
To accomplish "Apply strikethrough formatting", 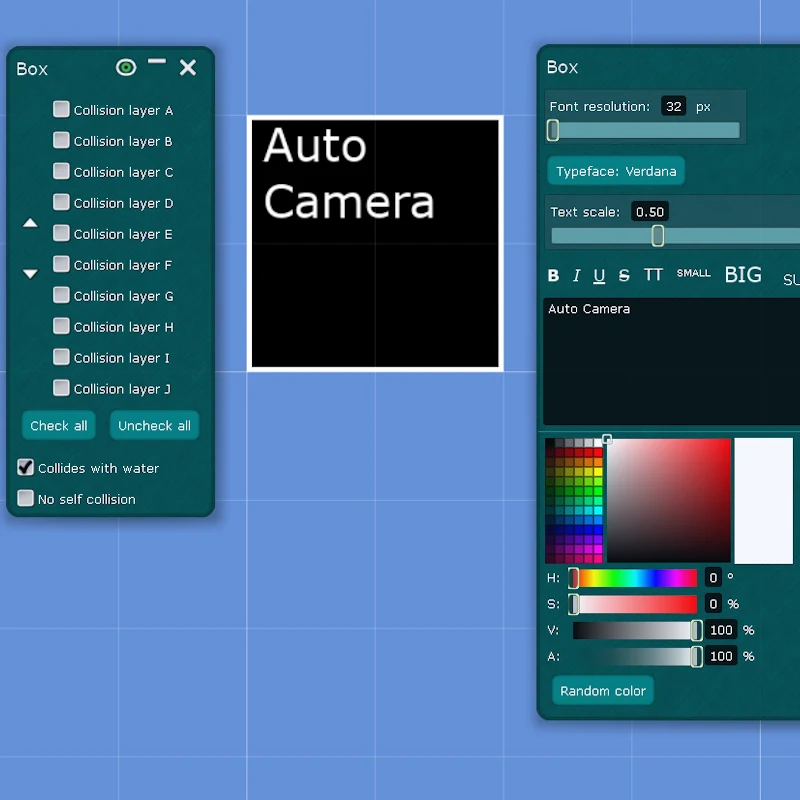I will 624,275.
